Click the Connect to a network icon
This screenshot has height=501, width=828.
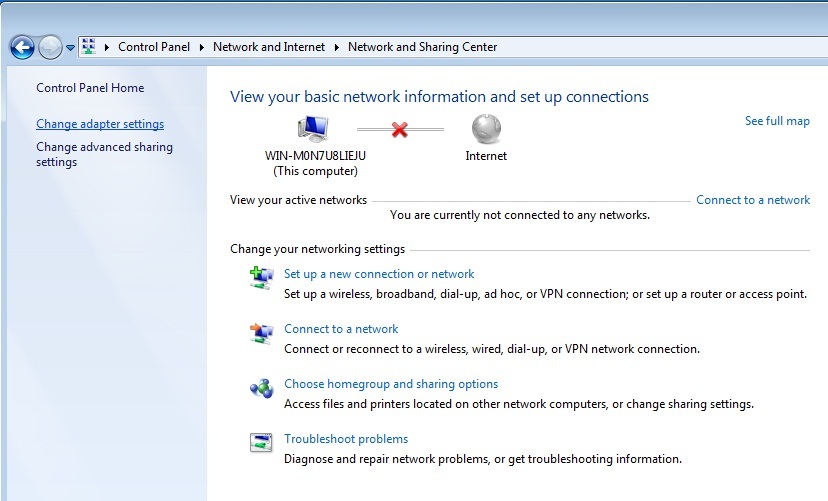point(261,333)
